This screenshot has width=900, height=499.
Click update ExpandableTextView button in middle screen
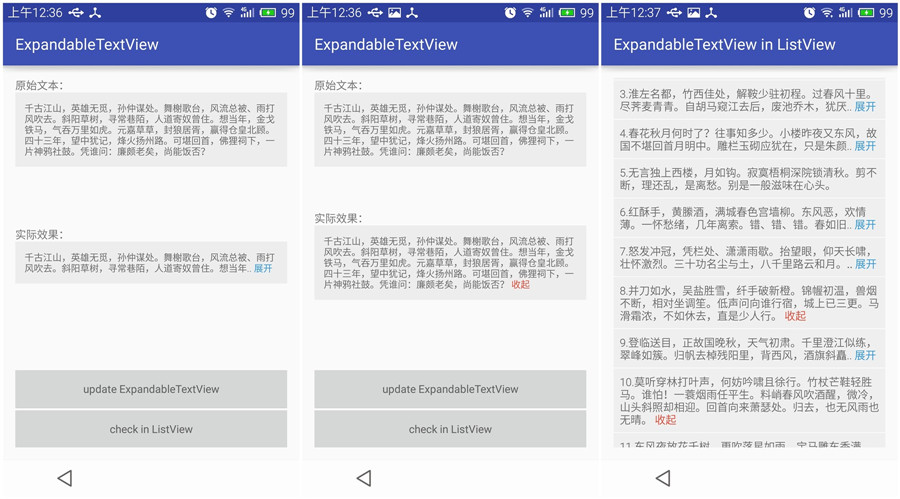[450, 389]
